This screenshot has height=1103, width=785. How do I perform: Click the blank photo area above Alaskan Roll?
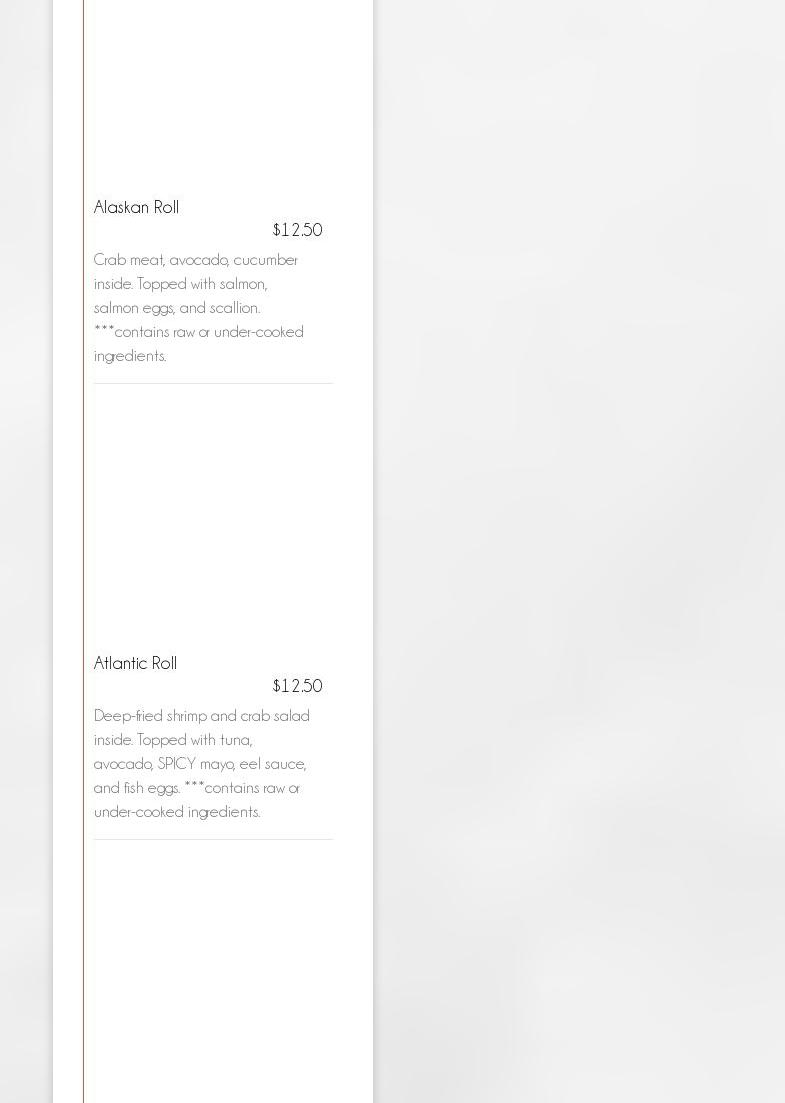click(x=213, y=90)
